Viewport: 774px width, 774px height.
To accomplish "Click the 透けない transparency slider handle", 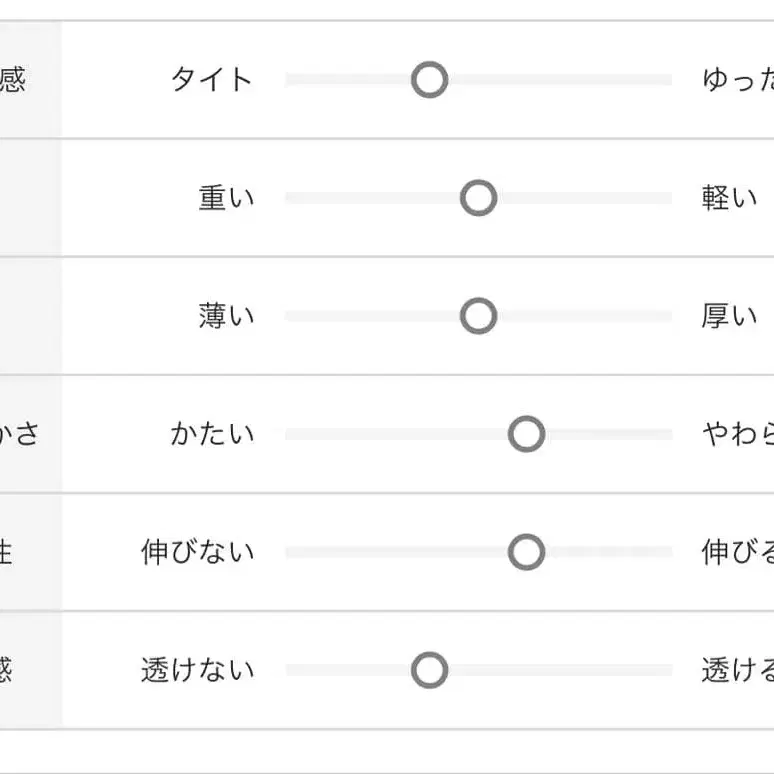I will pos(429,670).
